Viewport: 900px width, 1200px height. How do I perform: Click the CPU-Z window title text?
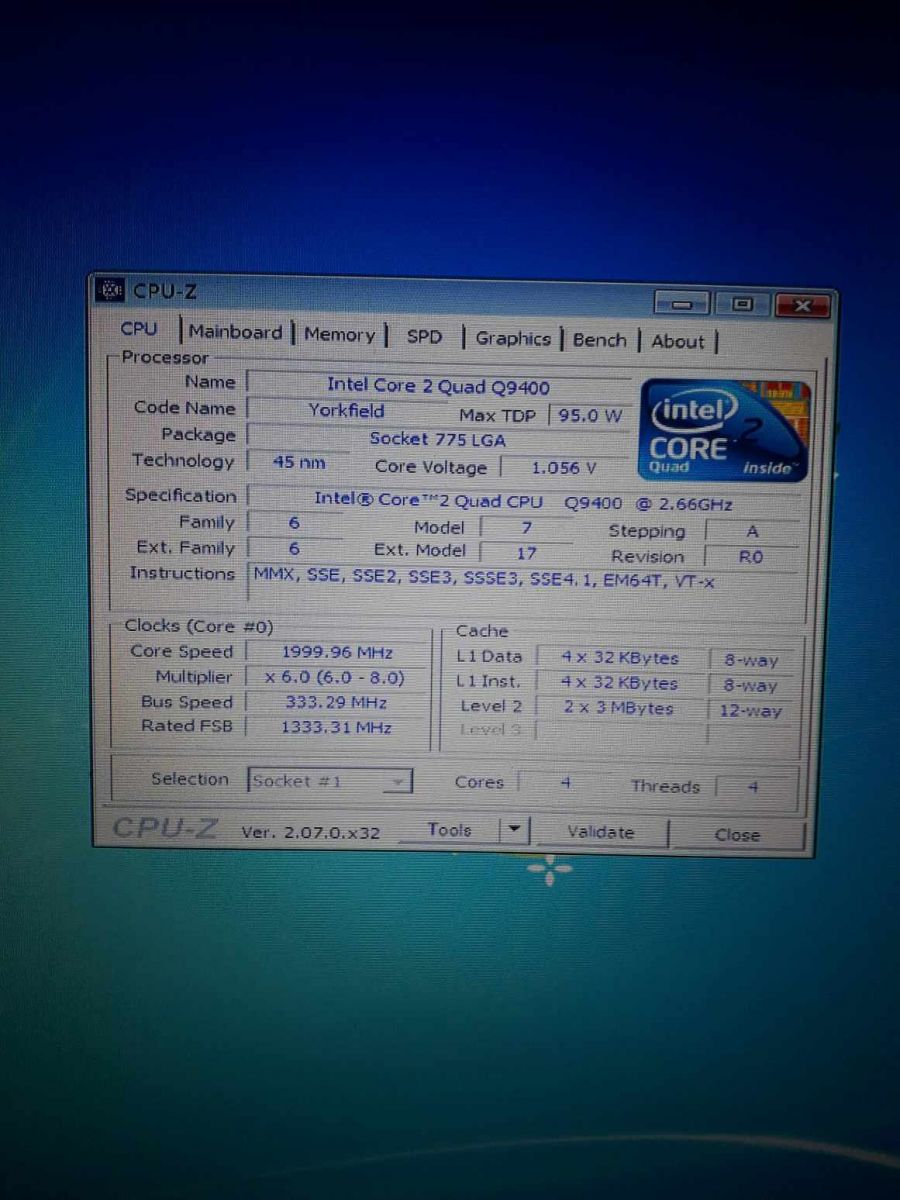(x=165, y=291)
